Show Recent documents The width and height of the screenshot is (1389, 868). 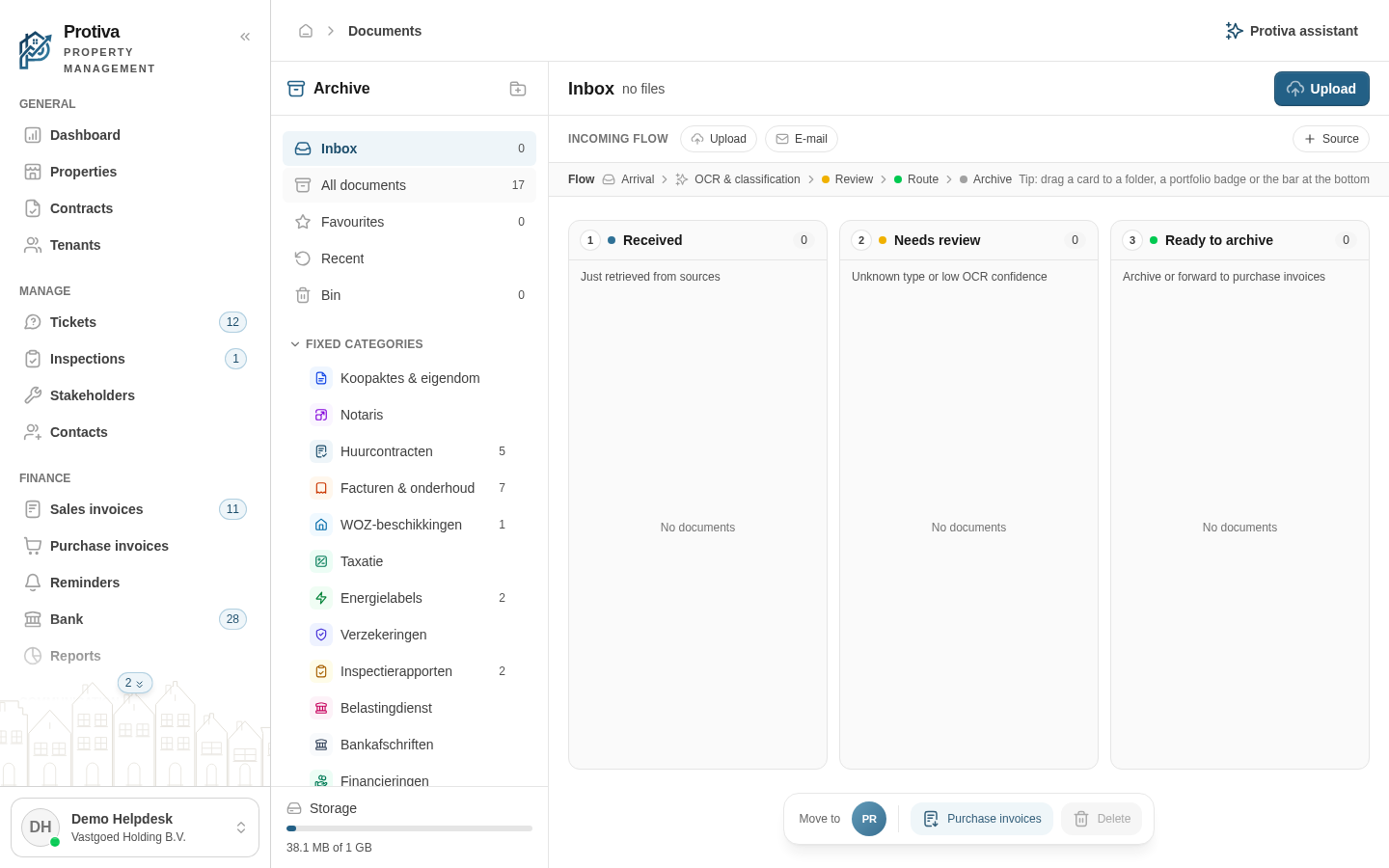click(409, 258)
